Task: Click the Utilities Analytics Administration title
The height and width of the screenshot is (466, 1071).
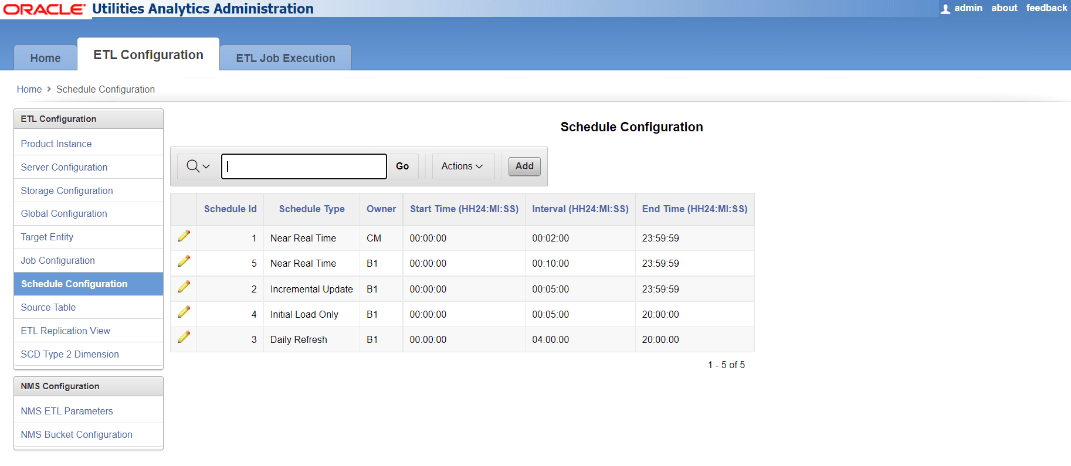Action: (202, 9)
